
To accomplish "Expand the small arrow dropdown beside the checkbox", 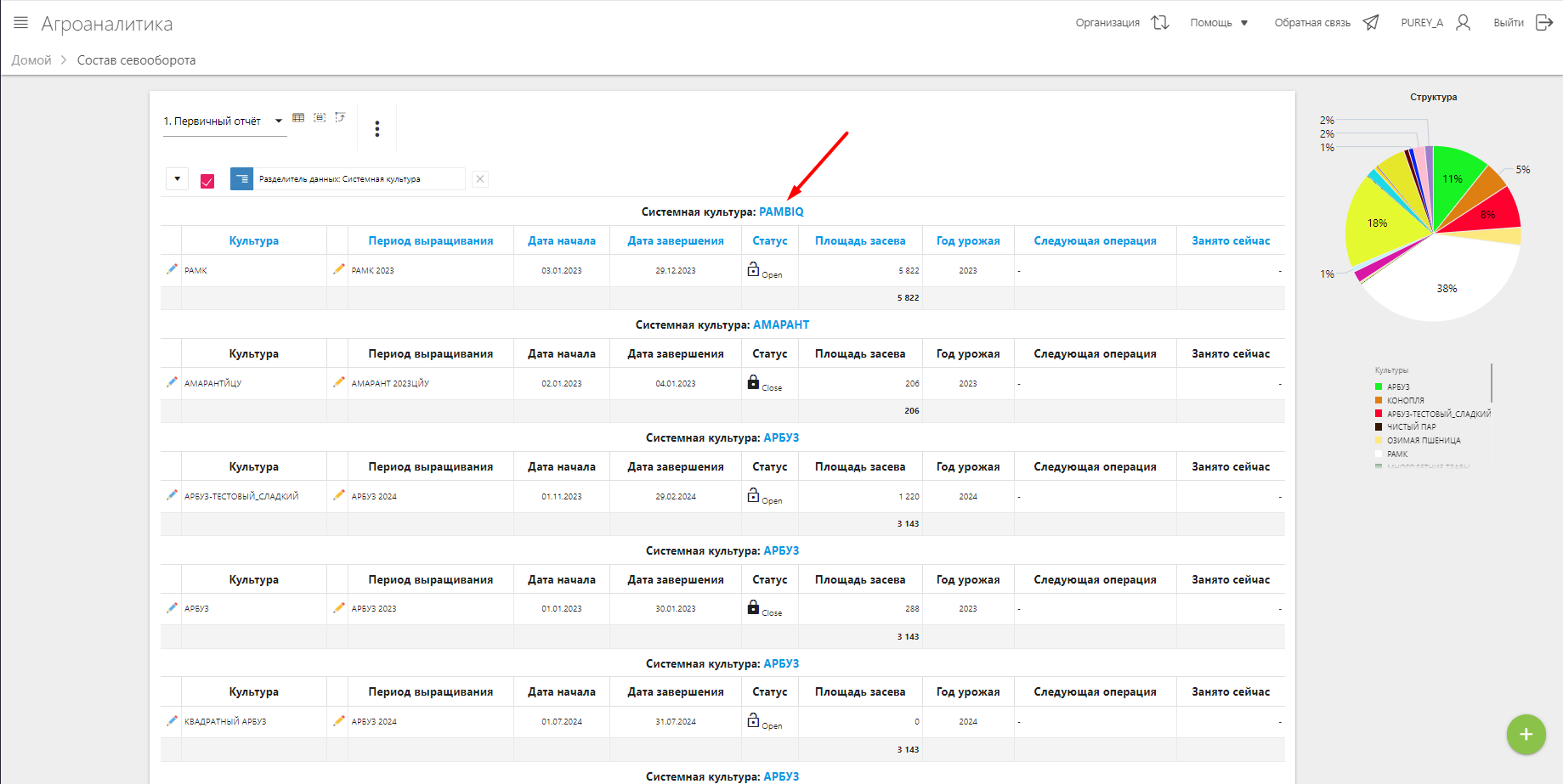I will click(177, 179).
